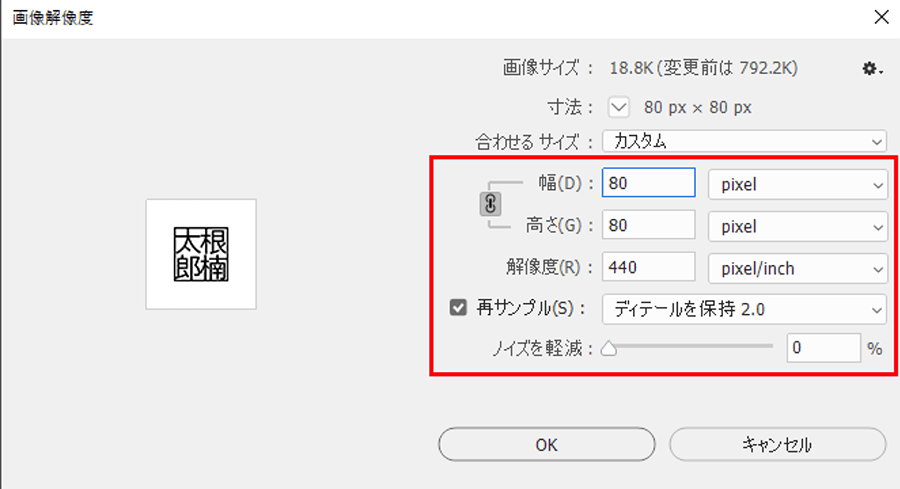Click the キャンセル button
Viewport: 900px width, 489px height.
(778, 444)
